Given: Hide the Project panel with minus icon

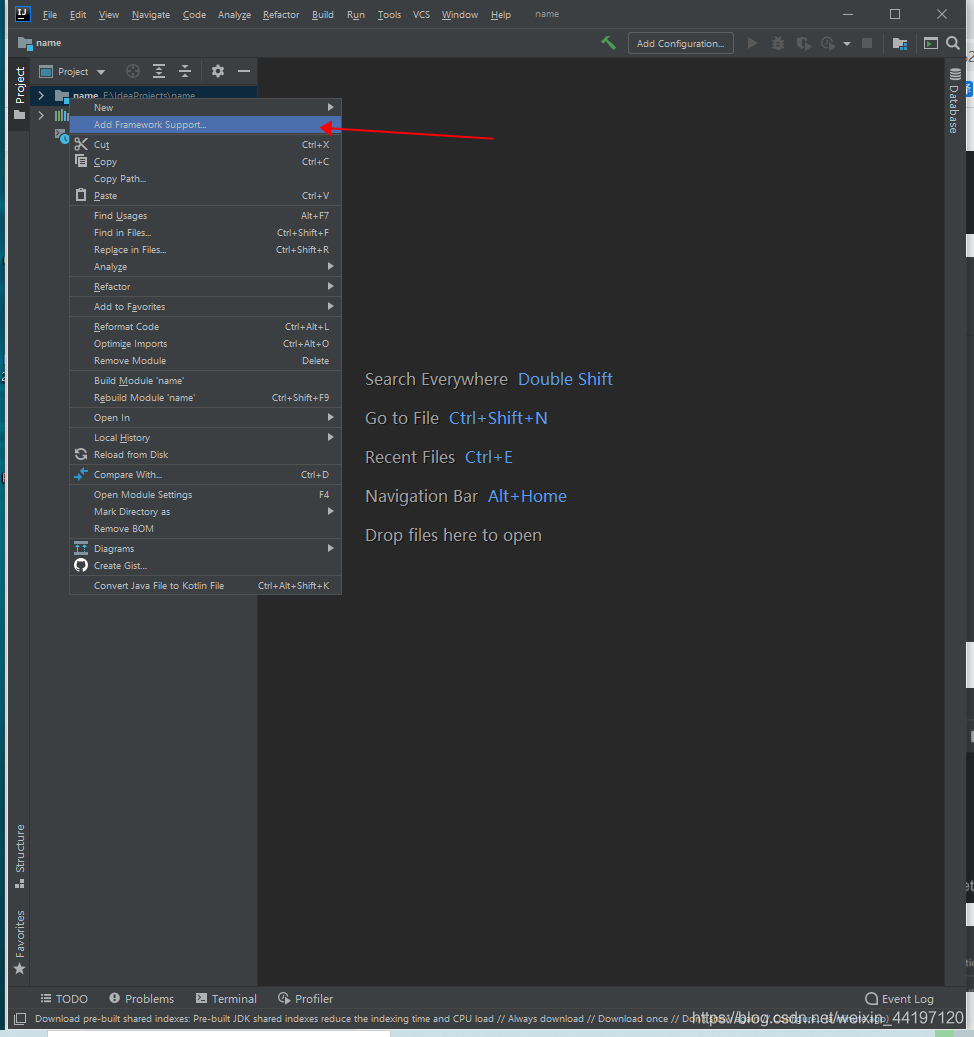Looking at the screenshot, I should point(244,71).
